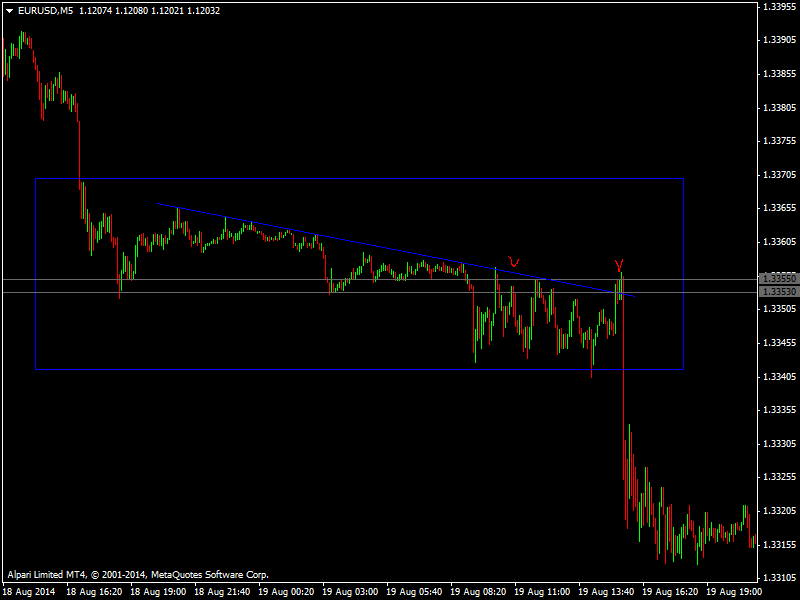
Task: Click the 1.33955 price scale label
Action: tap(780, 7)
